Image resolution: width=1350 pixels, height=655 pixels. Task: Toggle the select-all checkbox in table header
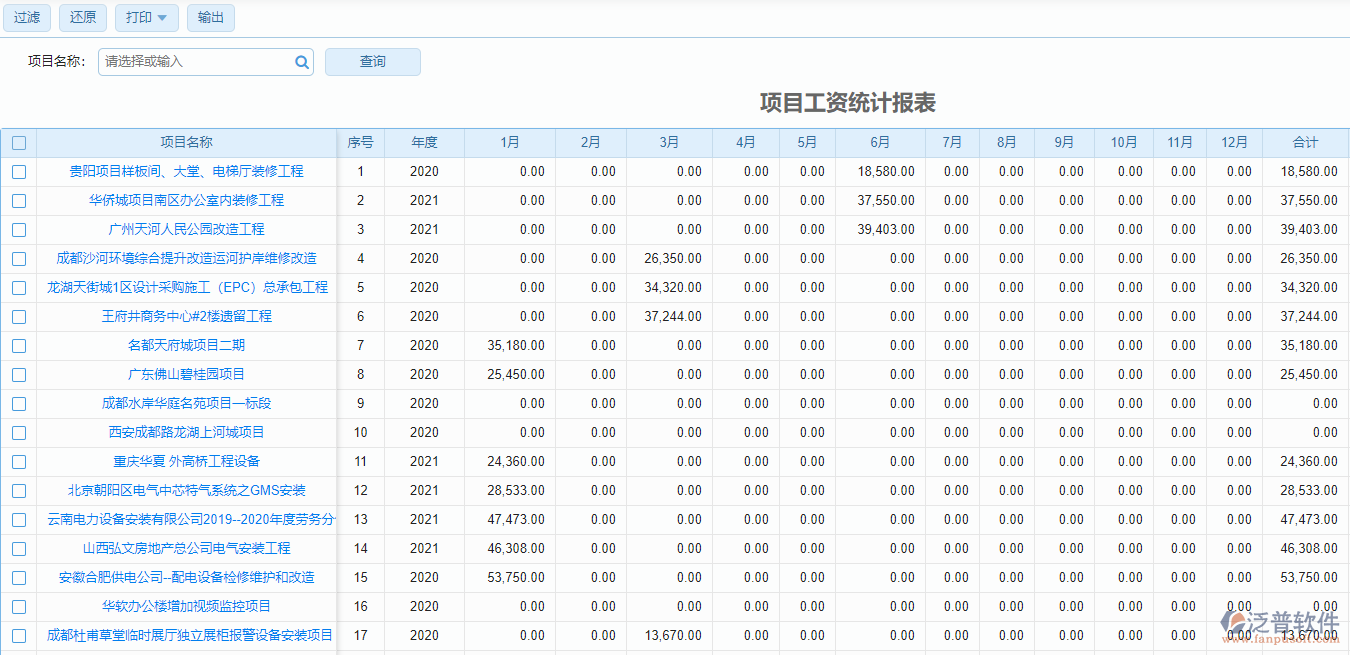pos(18,142)
